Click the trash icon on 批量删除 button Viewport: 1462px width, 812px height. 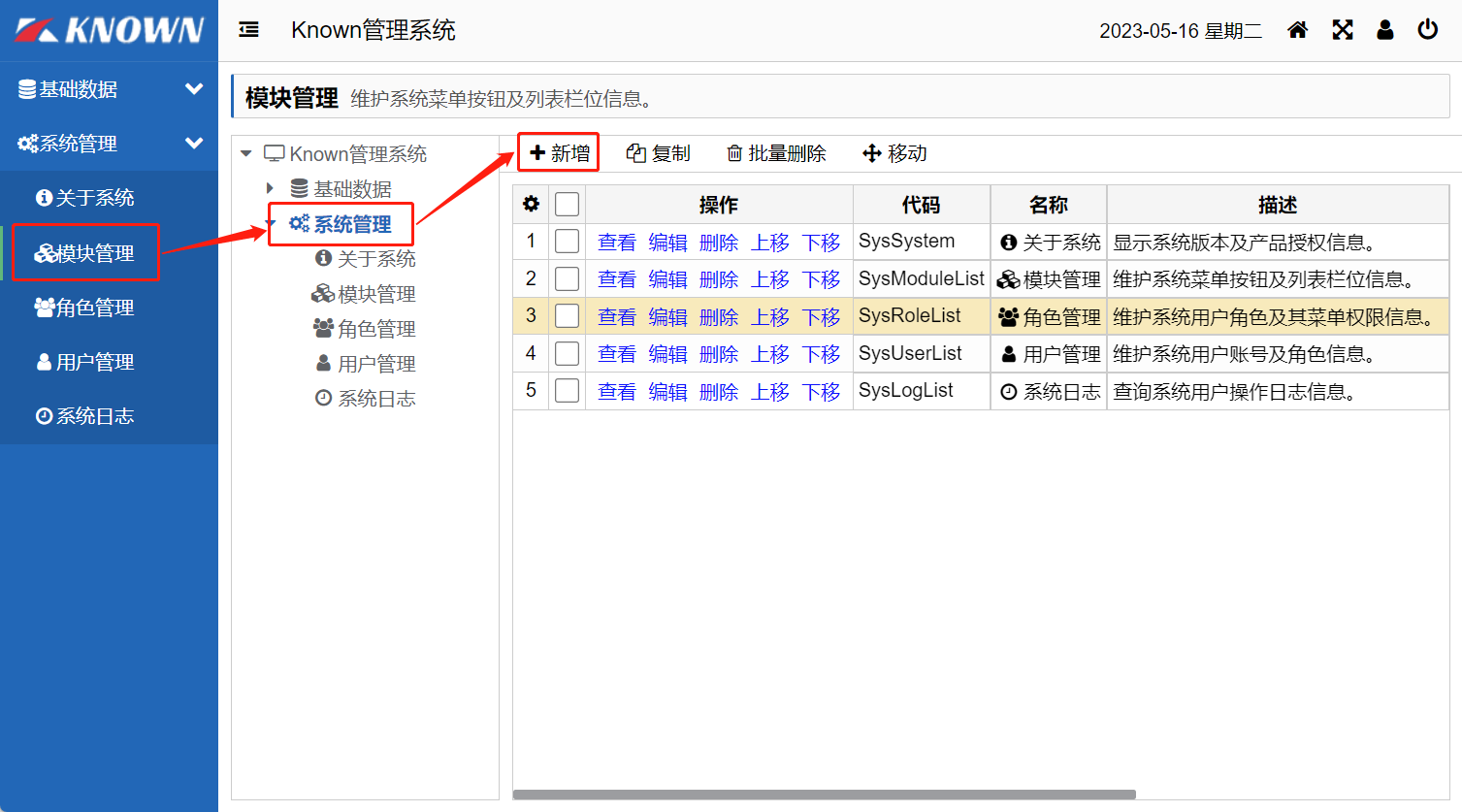point(735,153)
